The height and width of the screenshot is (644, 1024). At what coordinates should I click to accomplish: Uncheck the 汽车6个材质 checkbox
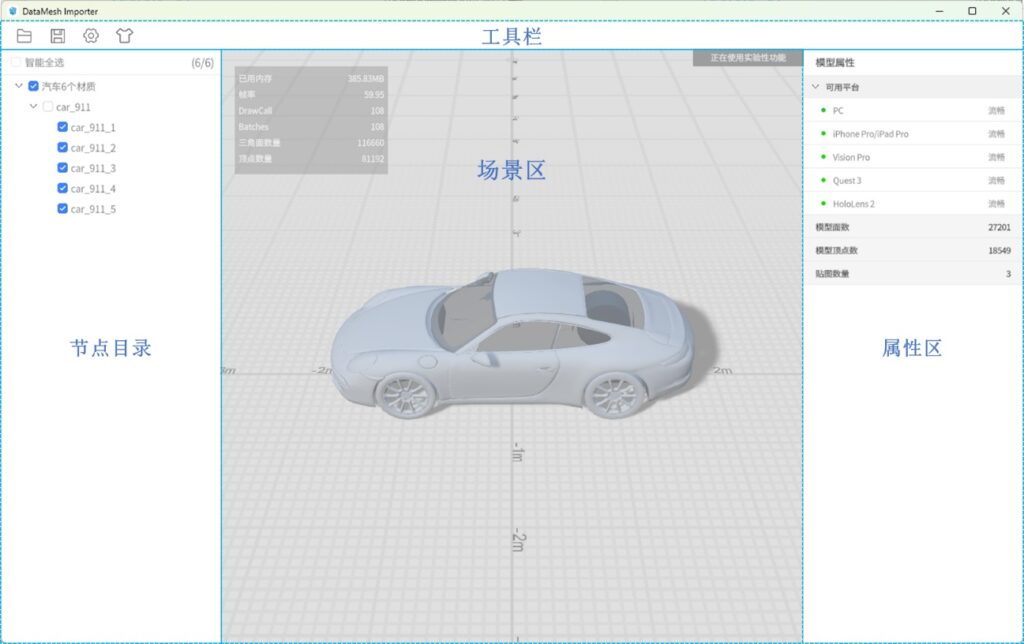click(34, 87)
